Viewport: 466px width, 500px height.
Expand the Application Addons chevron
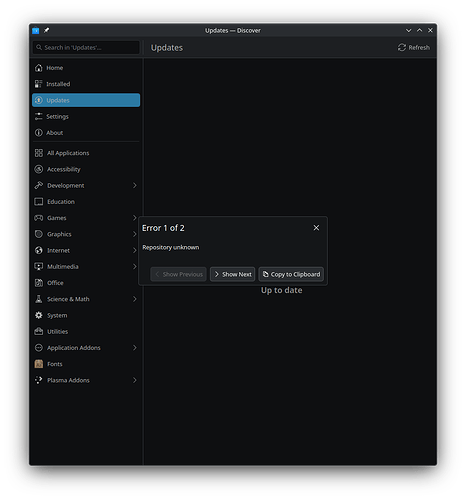135,348
